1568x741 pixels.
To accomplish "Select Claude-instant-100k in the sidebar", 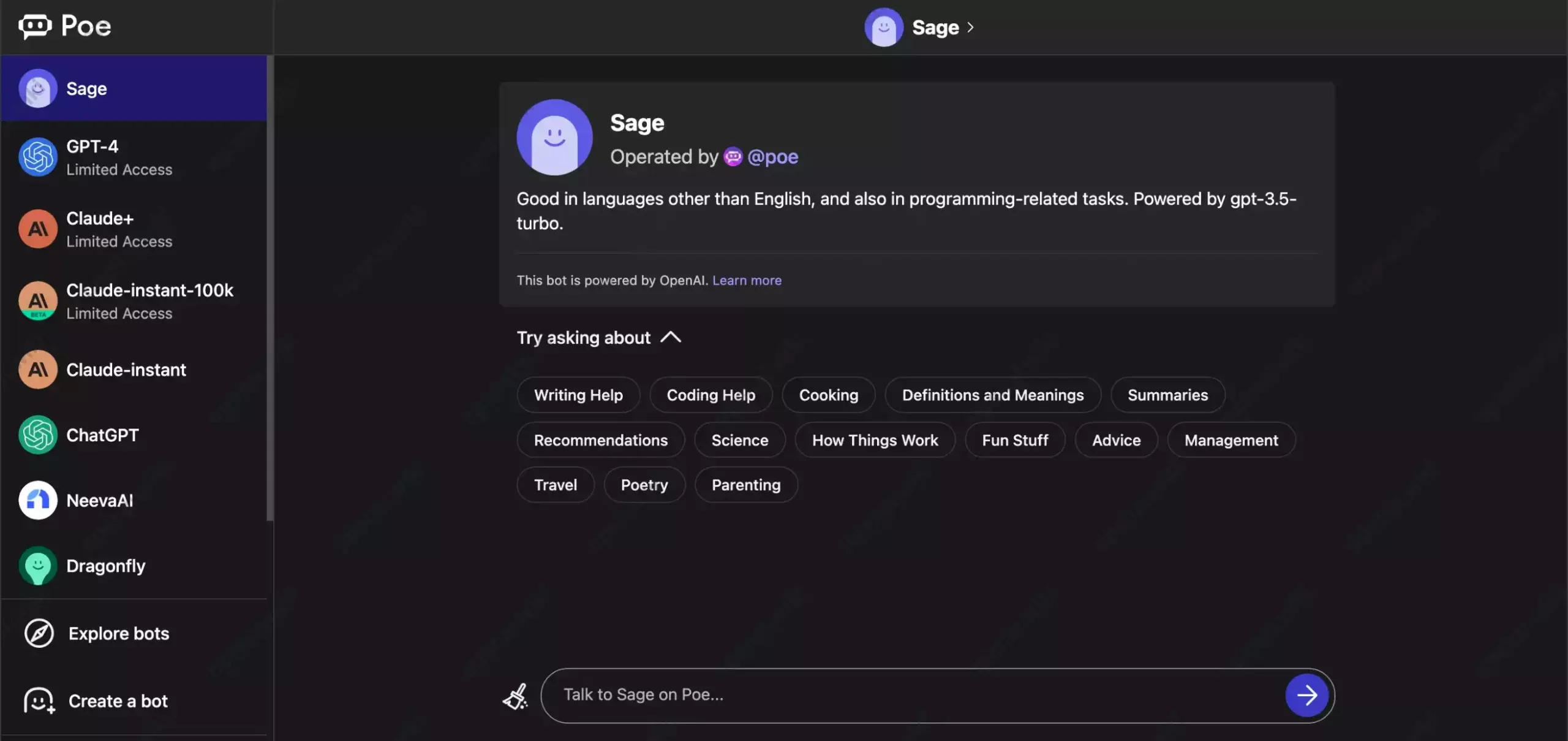I will coord(134,301).
